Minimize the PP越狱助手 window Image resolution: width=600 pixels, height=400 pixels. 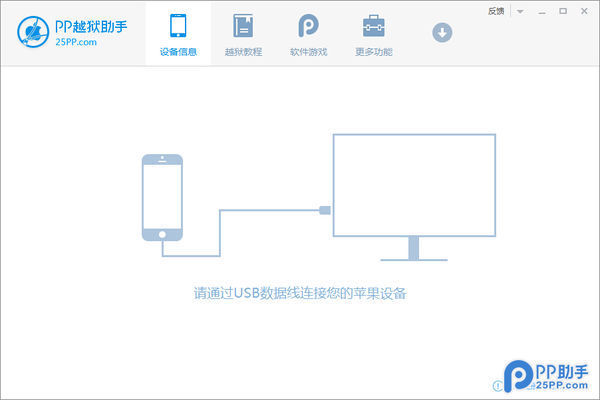click(541, 11)
